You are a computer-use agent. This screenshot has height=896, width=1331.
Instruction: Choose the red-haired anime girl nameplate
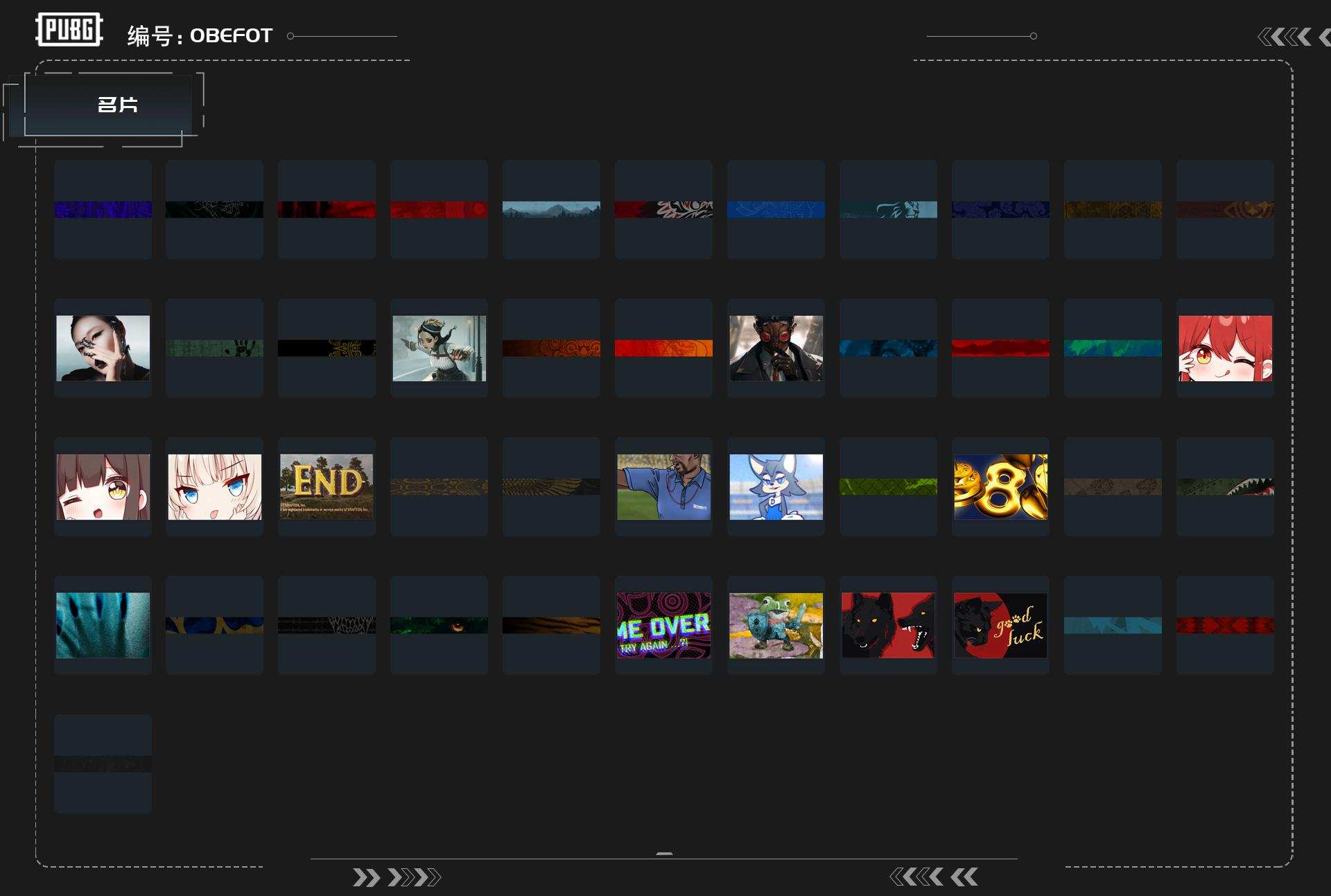tap(1225, 348)
